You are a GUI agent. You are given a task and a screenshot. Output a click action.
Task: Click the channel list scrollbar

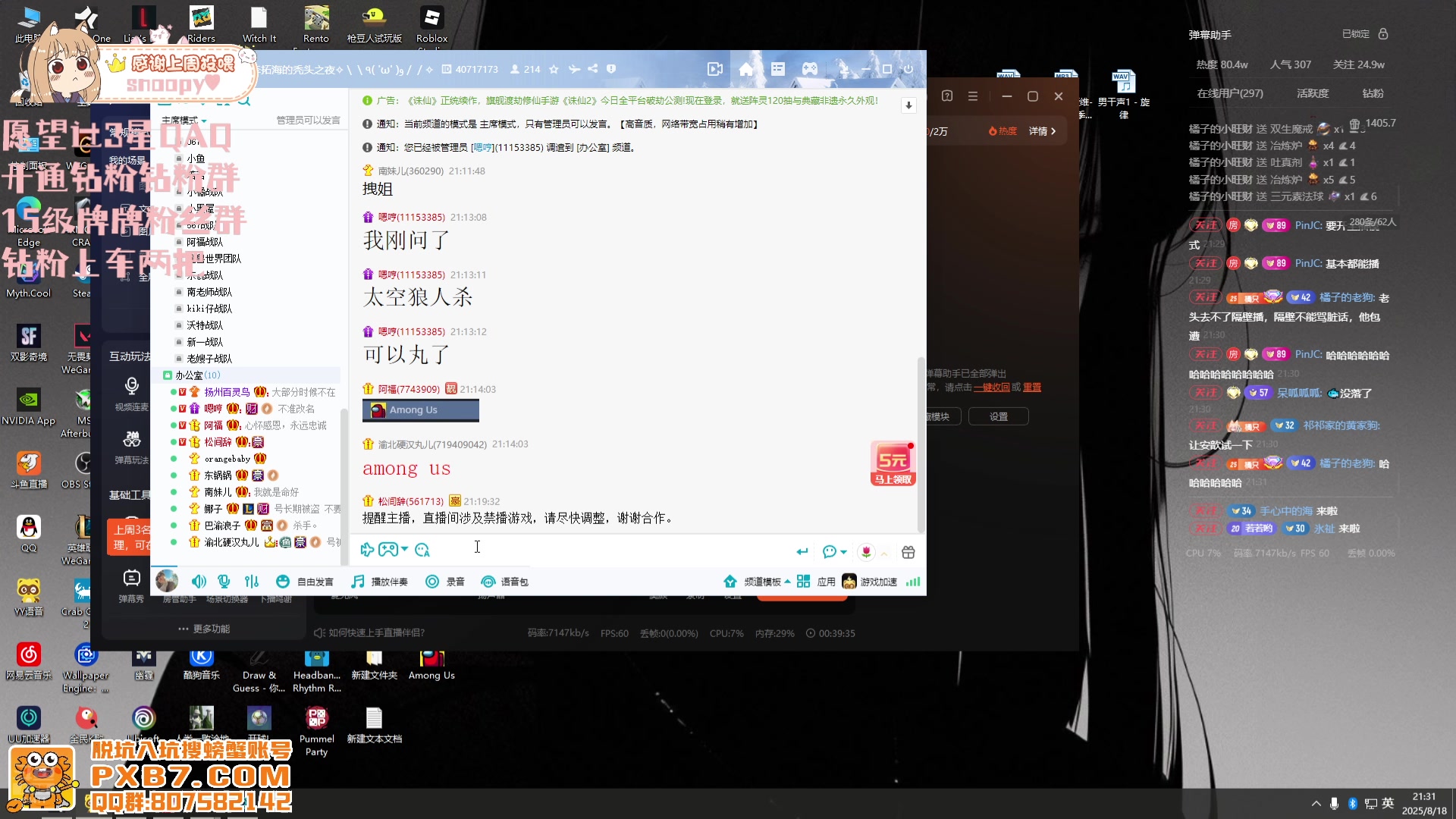[x=344, y=485]
